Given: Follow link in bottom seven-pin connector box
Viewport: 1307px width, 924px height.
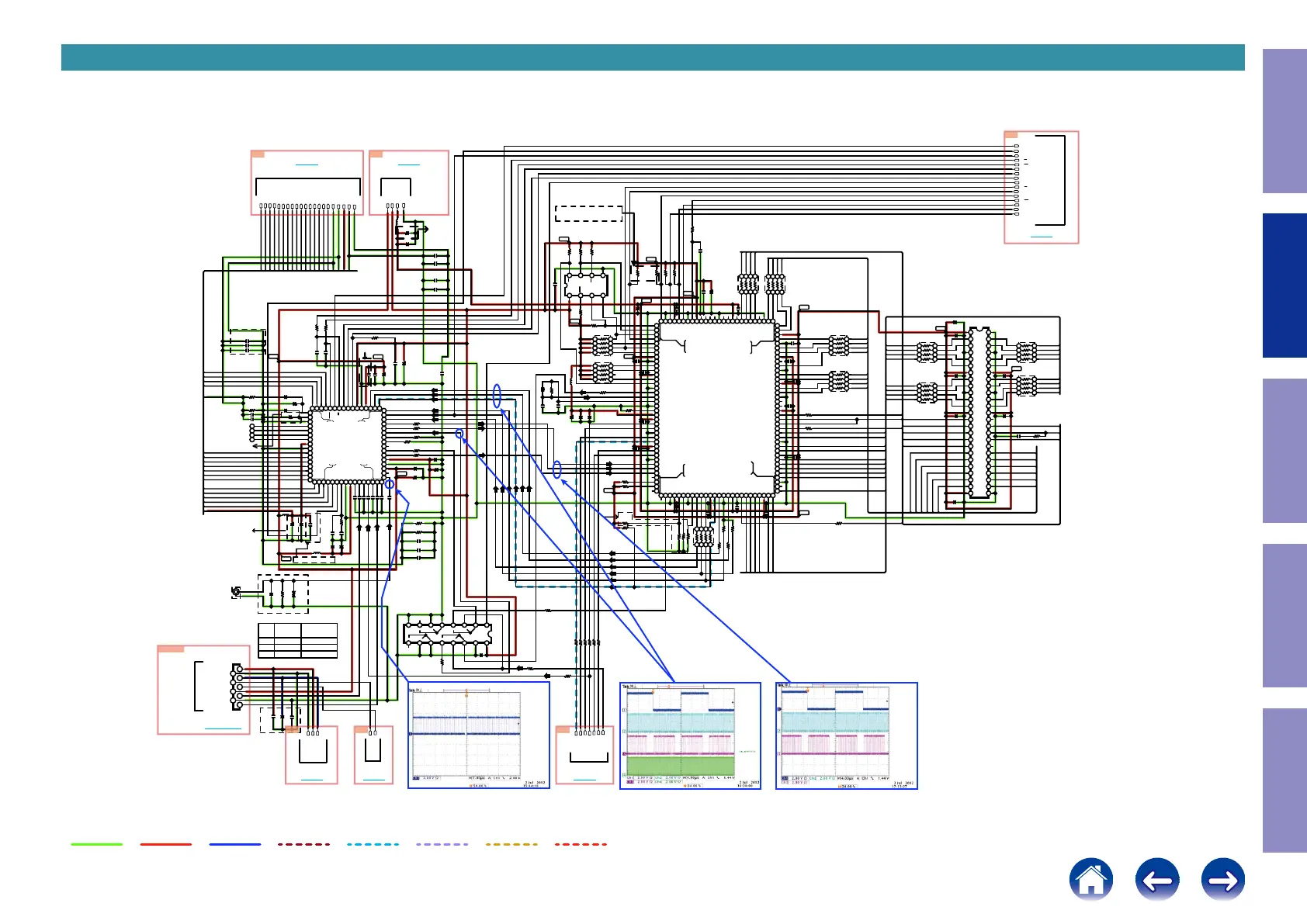Looking at the screenshot, I should click(x=584, y=779).
